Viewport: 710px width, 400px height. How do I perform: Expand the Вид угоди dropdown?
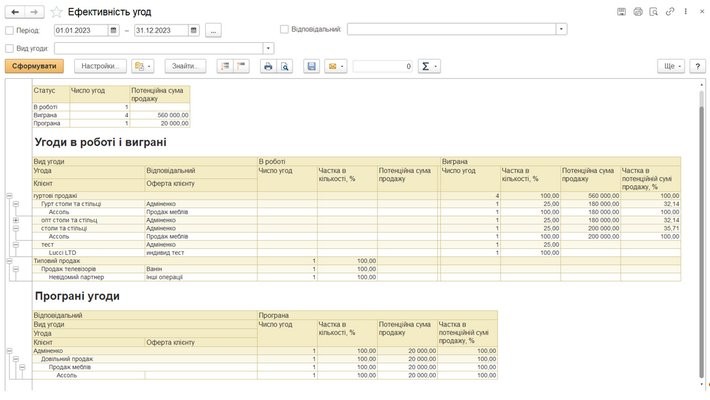pyautogui.click(x=268, y=48)
